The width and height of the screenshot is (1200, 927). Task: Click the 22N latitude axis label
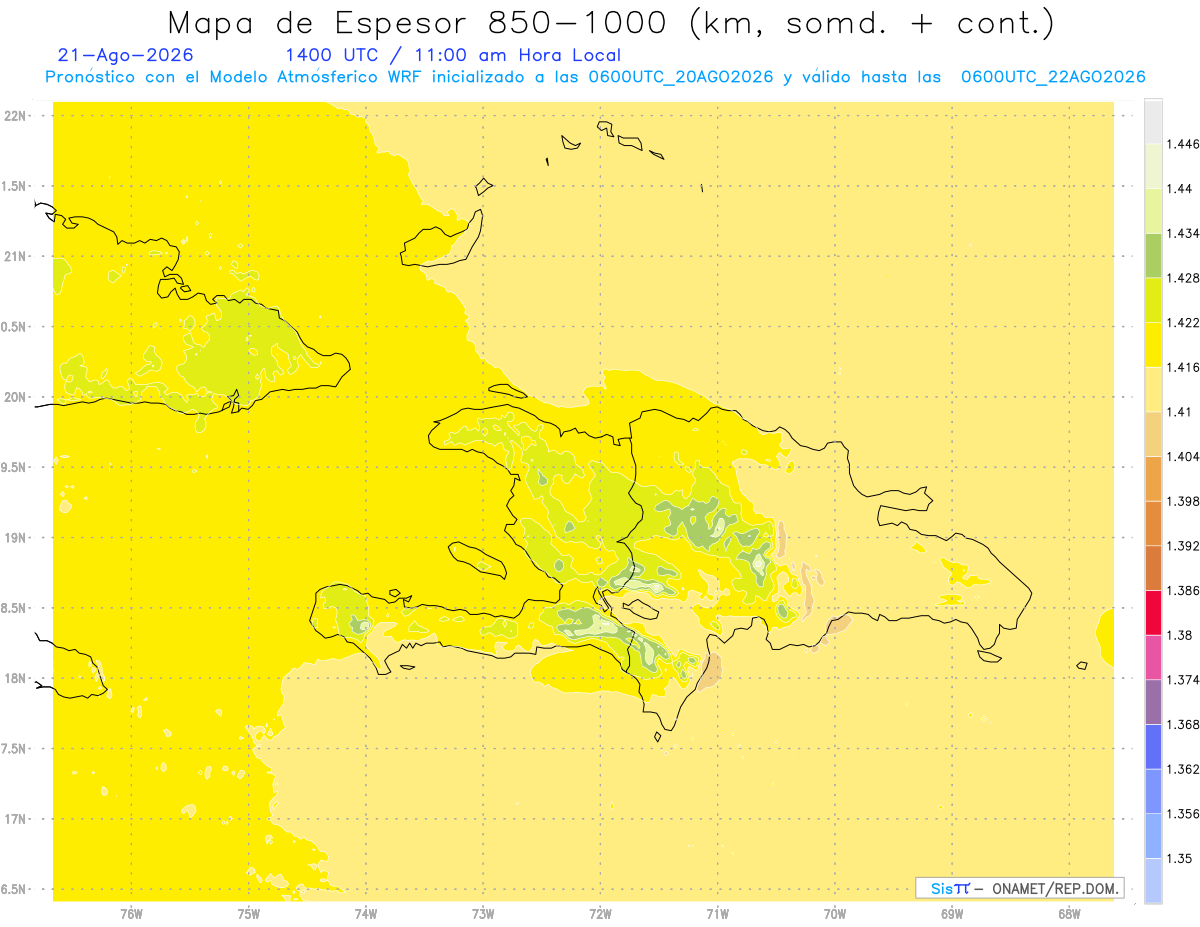click(x=16, y=116)
